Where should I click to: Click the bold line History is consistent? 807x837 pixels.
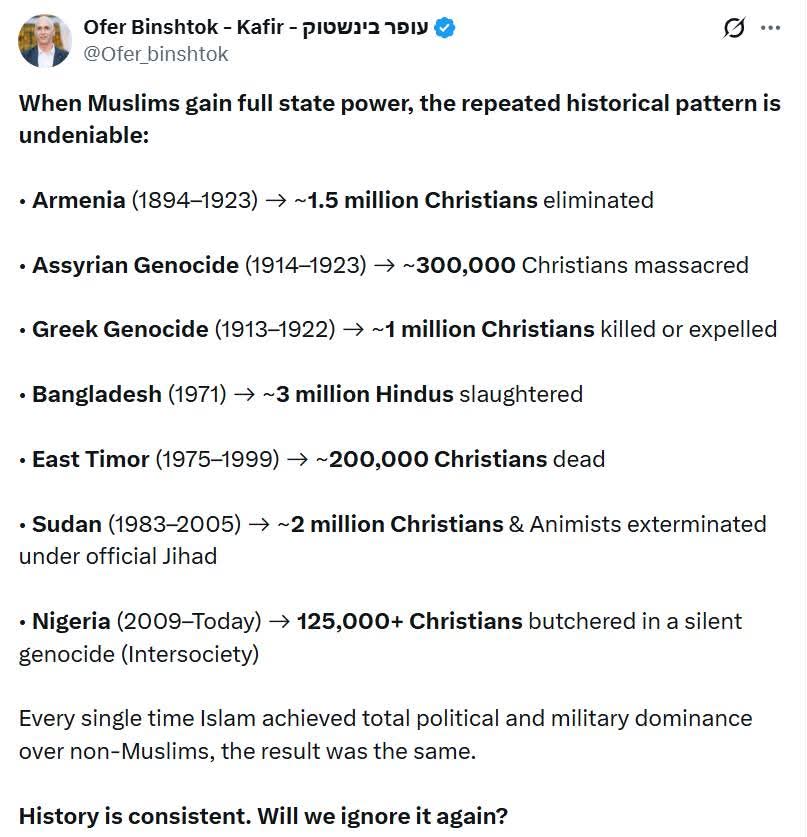point(263,815)
